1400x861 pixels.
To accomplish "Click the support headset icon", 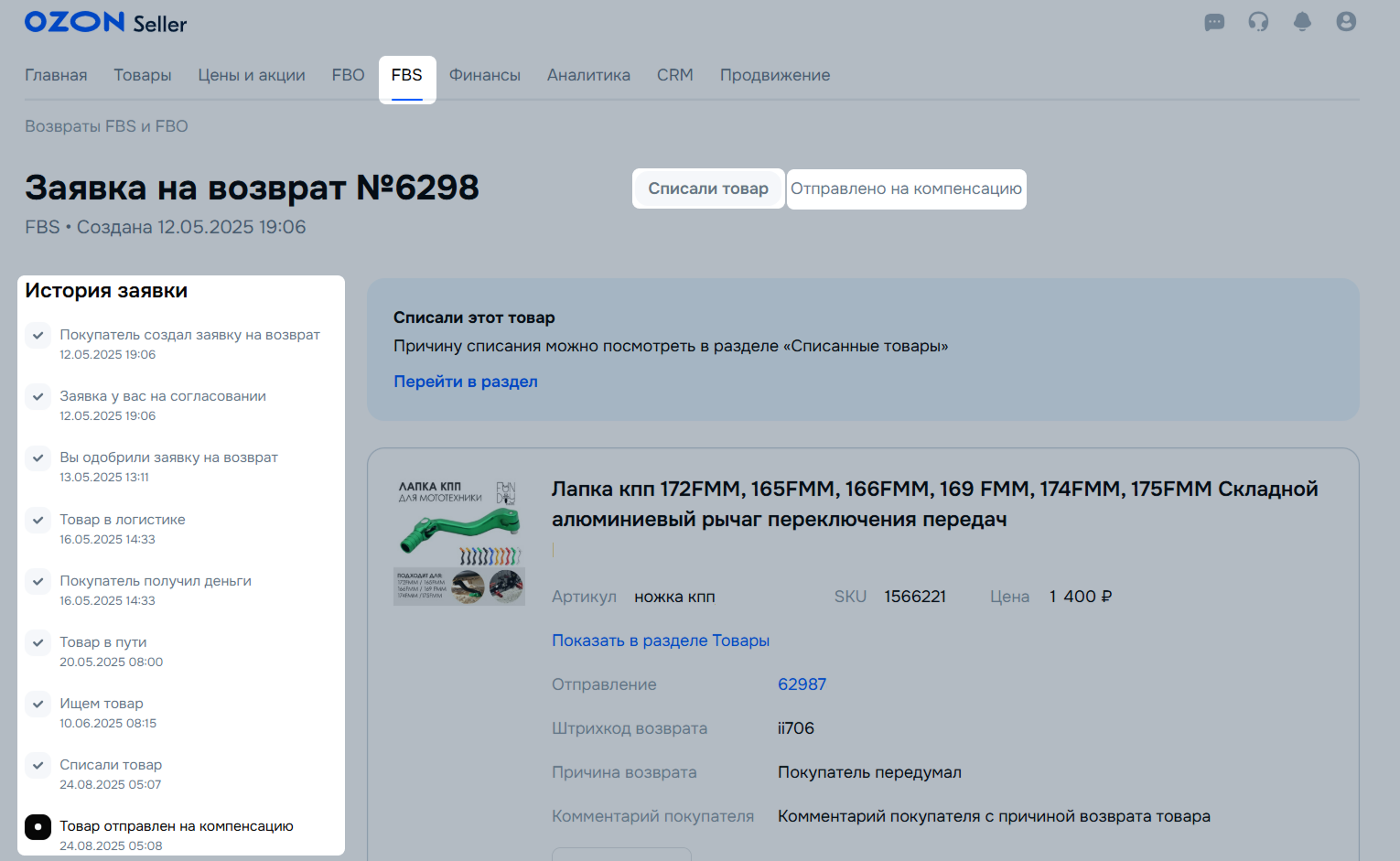I will click(x=1258, y=22).
